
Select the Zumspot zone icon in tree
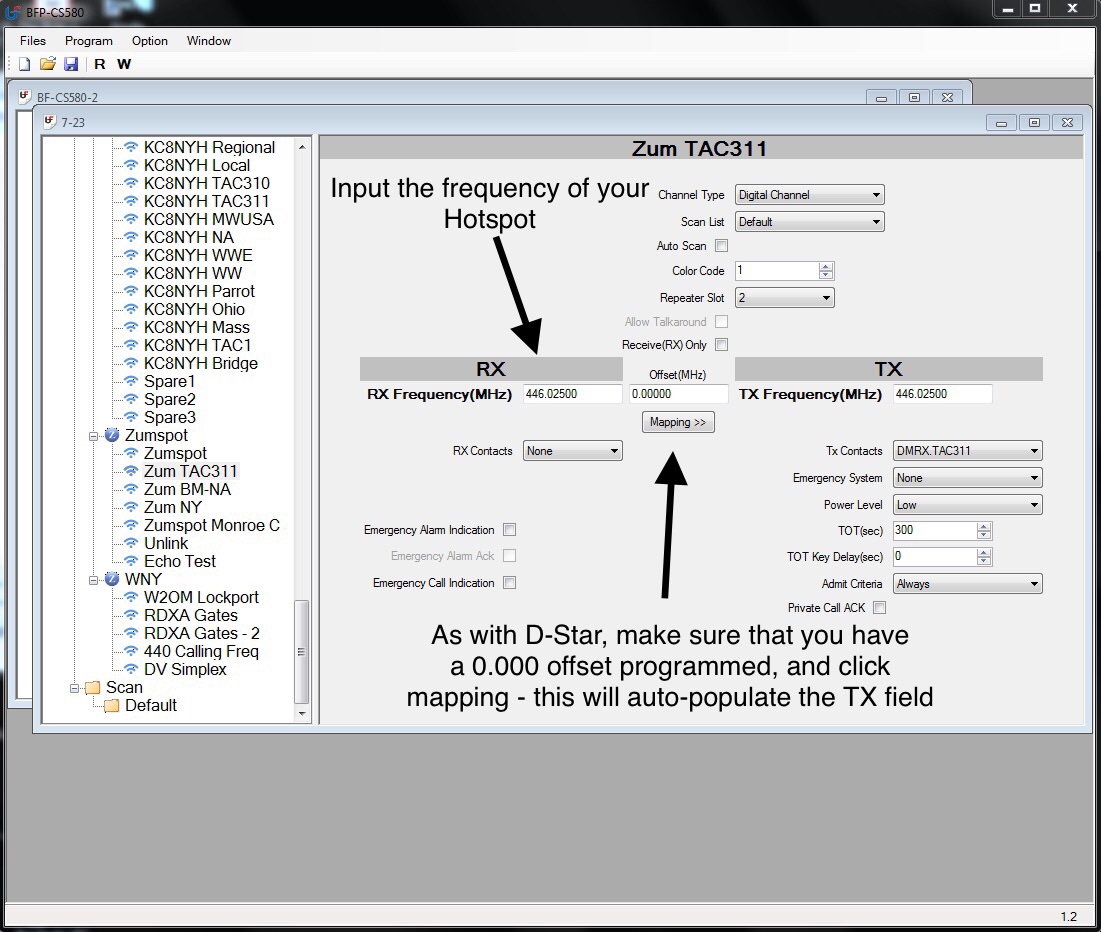pos(112,436)
